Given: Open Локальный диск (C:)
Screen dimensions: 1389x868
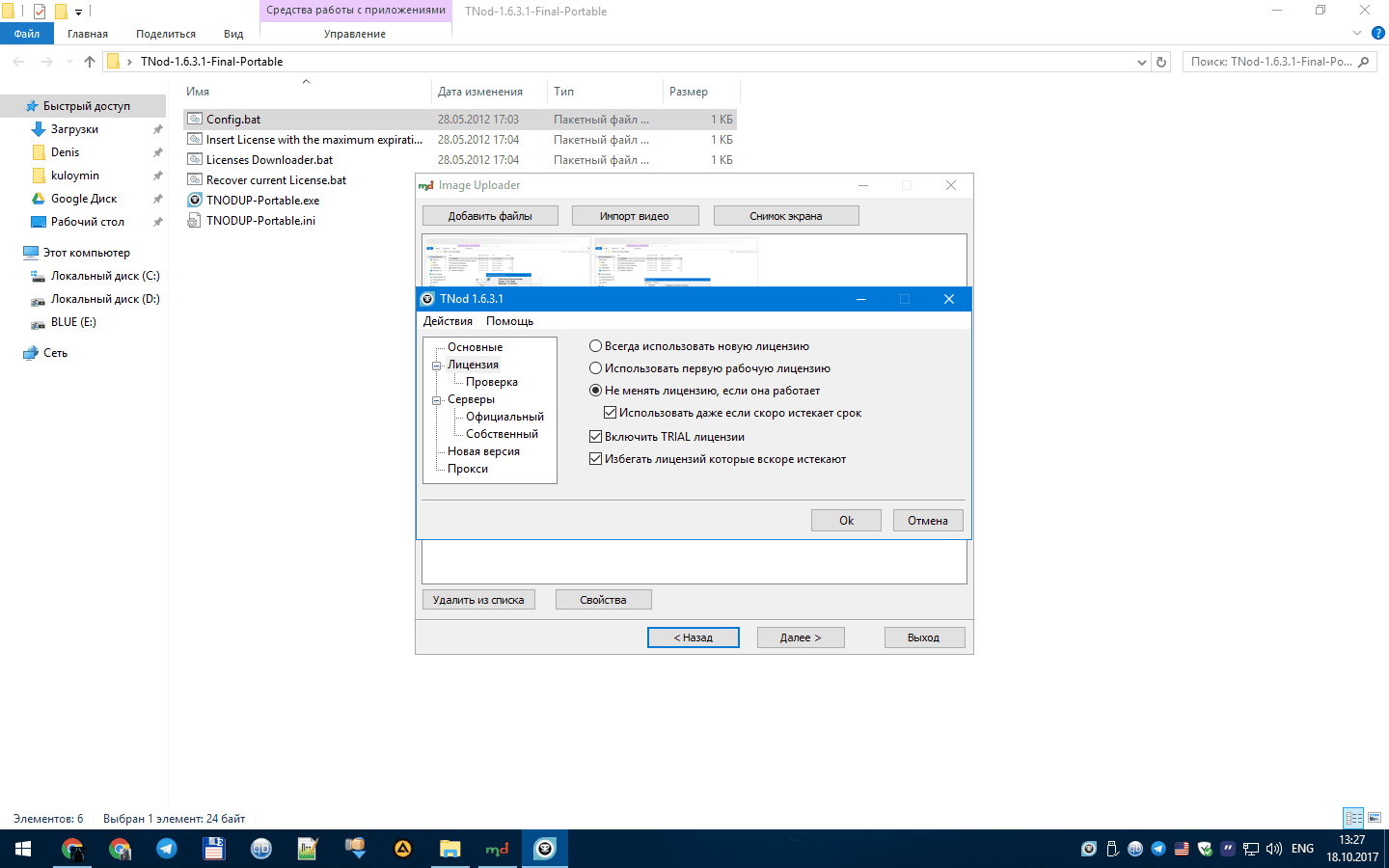Looking at the screenshot, I should pos(104,276).
